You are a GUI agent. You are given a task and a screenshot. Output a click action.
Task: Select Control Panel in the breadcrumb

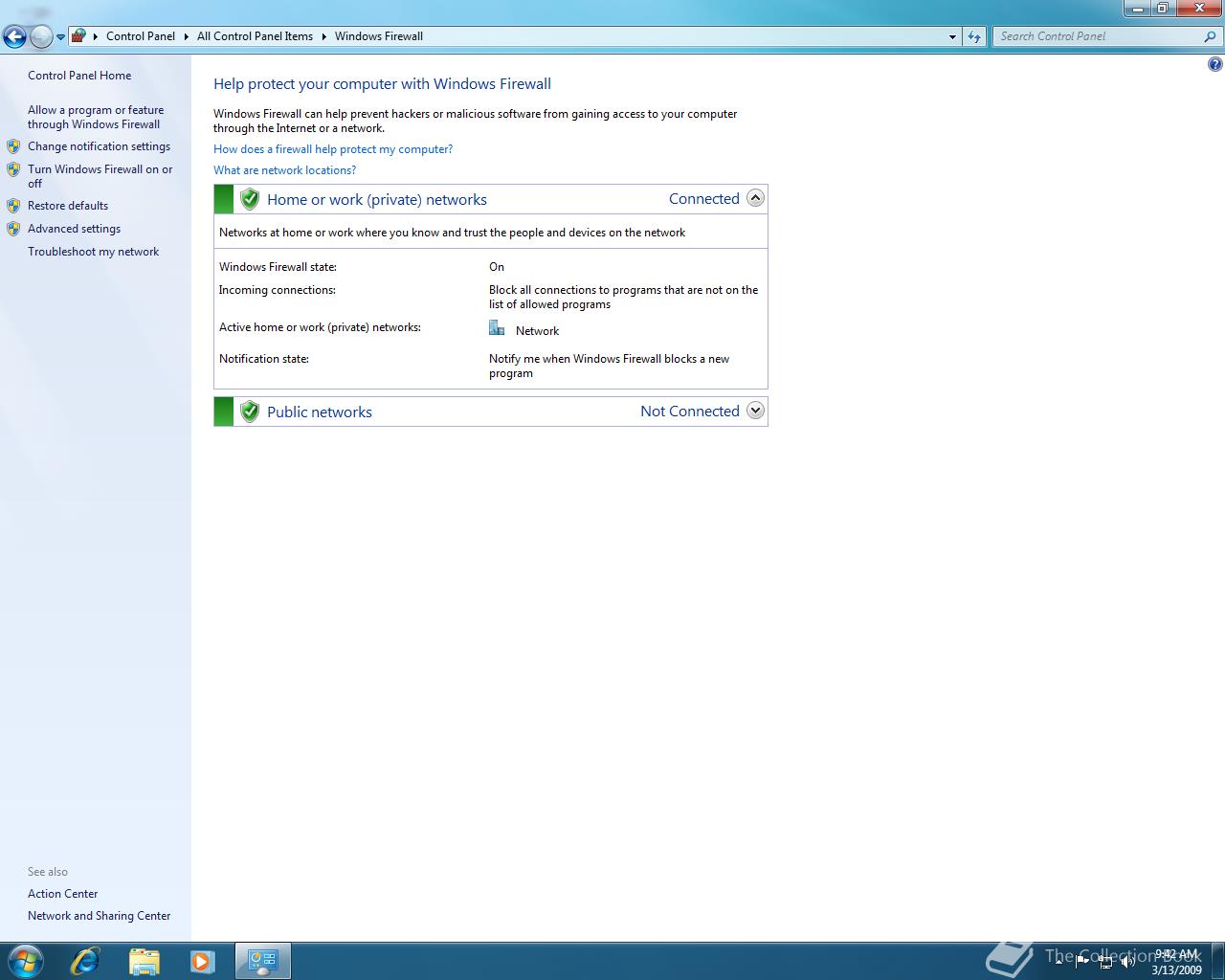141,36
